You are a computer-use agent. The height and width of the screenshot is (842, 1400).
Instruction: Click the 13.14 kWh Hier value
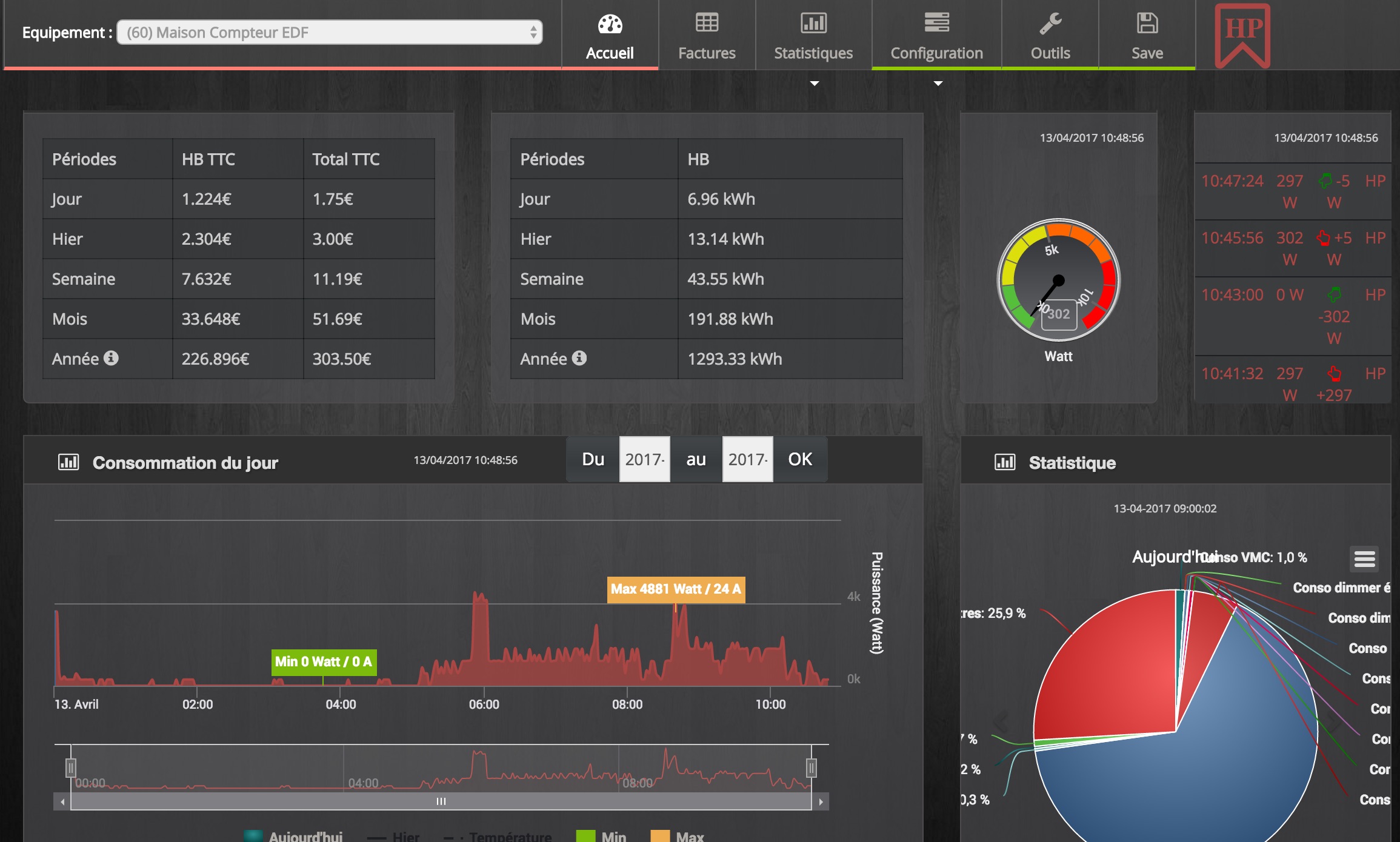click(x=725, y=239)
